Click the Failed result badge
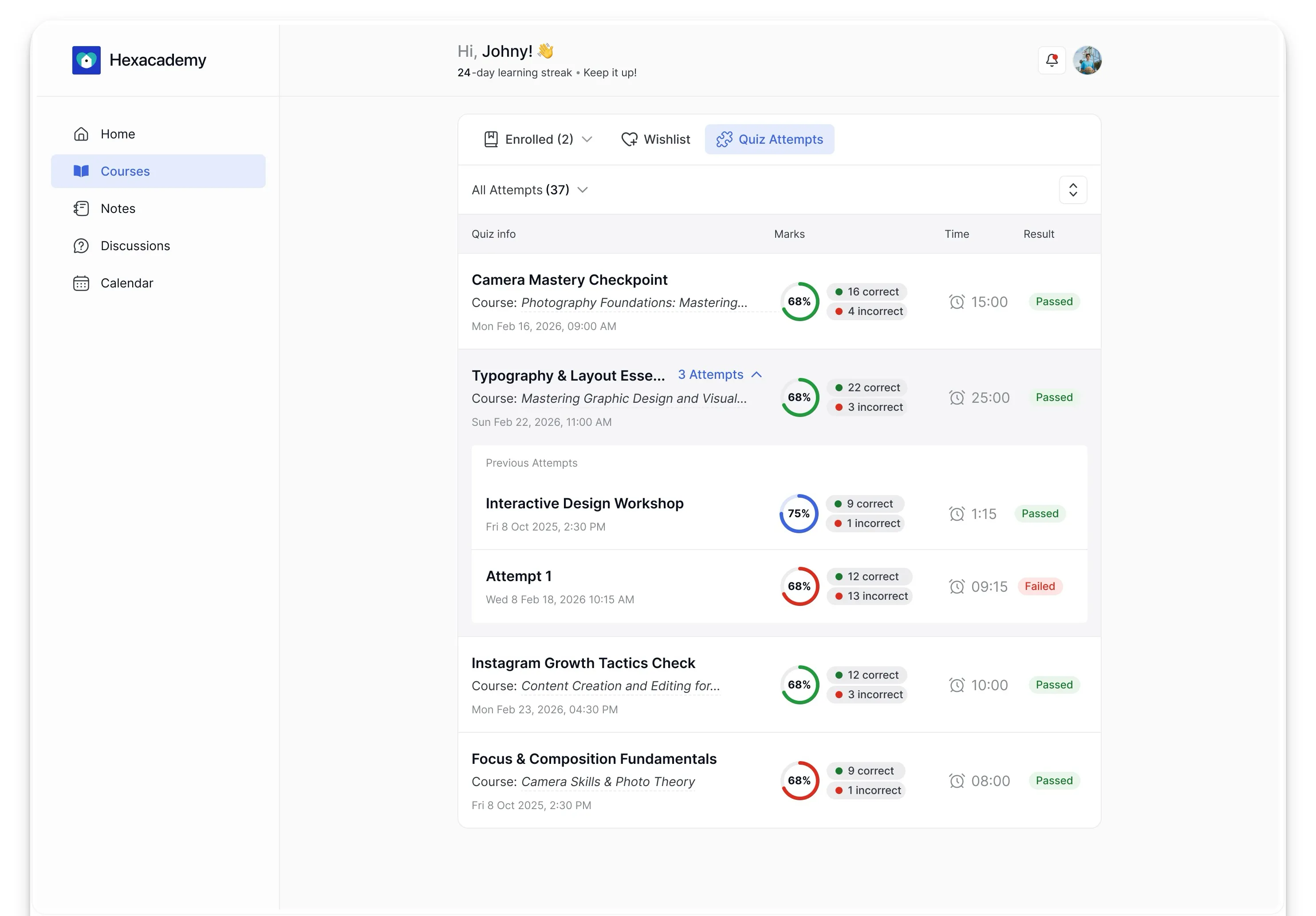Viewport: 1316px width, 916px height. click(1040, 586)
